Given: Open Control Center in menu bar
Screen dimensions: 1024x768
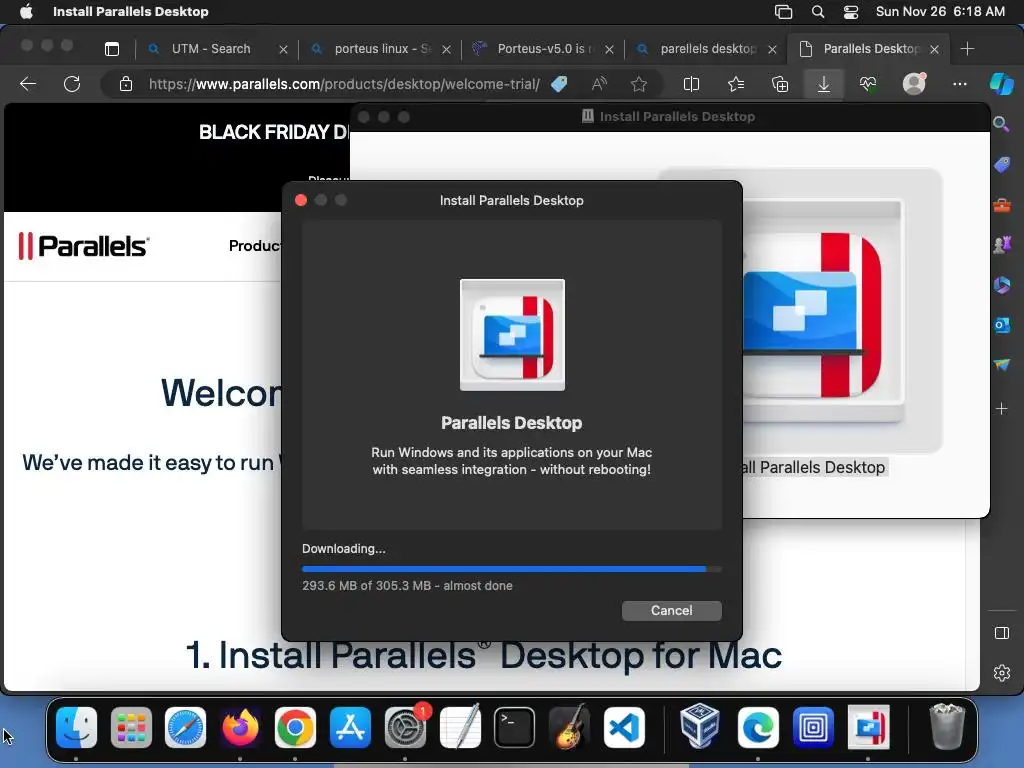Looking at the screenshot, I should pyautogui.click(x=851, y=12).
